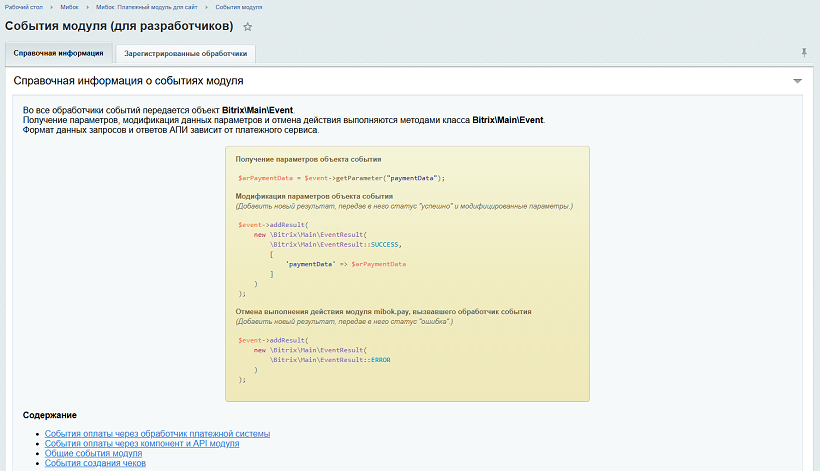Open the Зарегистрированные обработчики tab
The image size is (820, 471).
click(x=186, y=53)
